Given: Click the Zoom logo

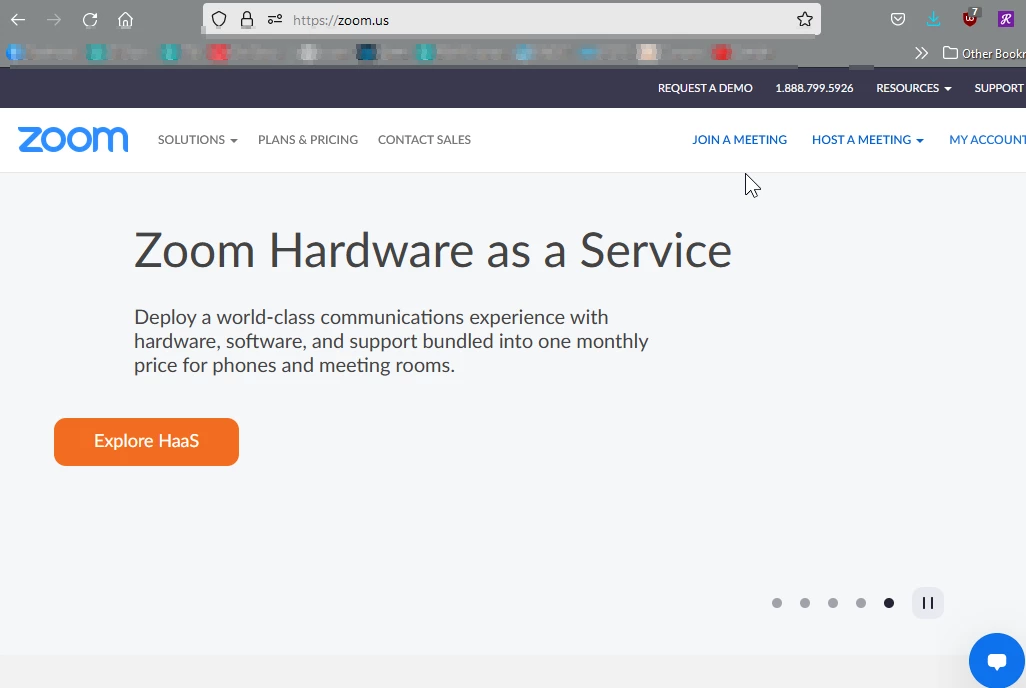Looking at the screenshot, I should pyautogui.click(x=73, y=139).
